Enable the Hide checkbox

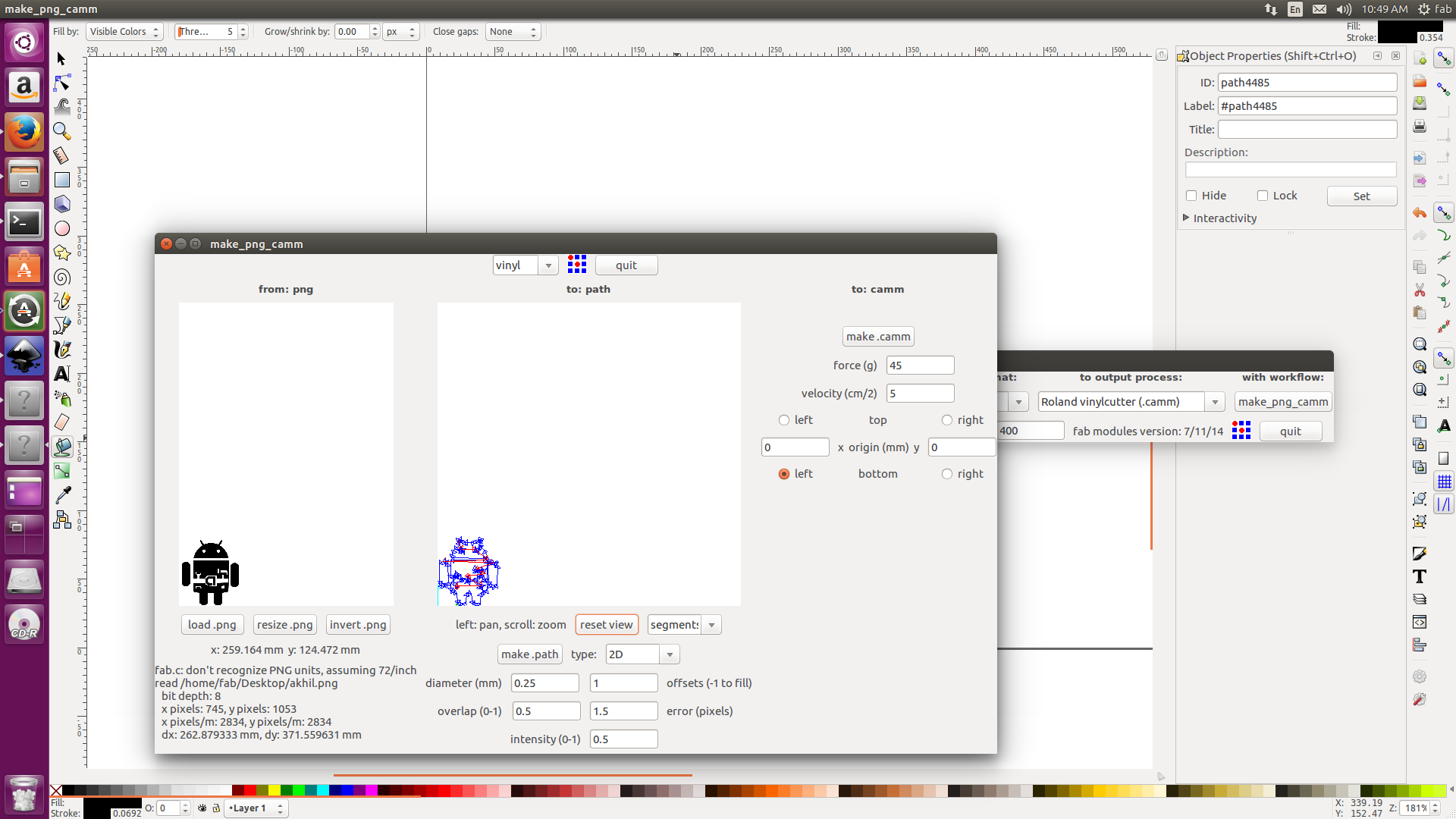pos(1191,196)
